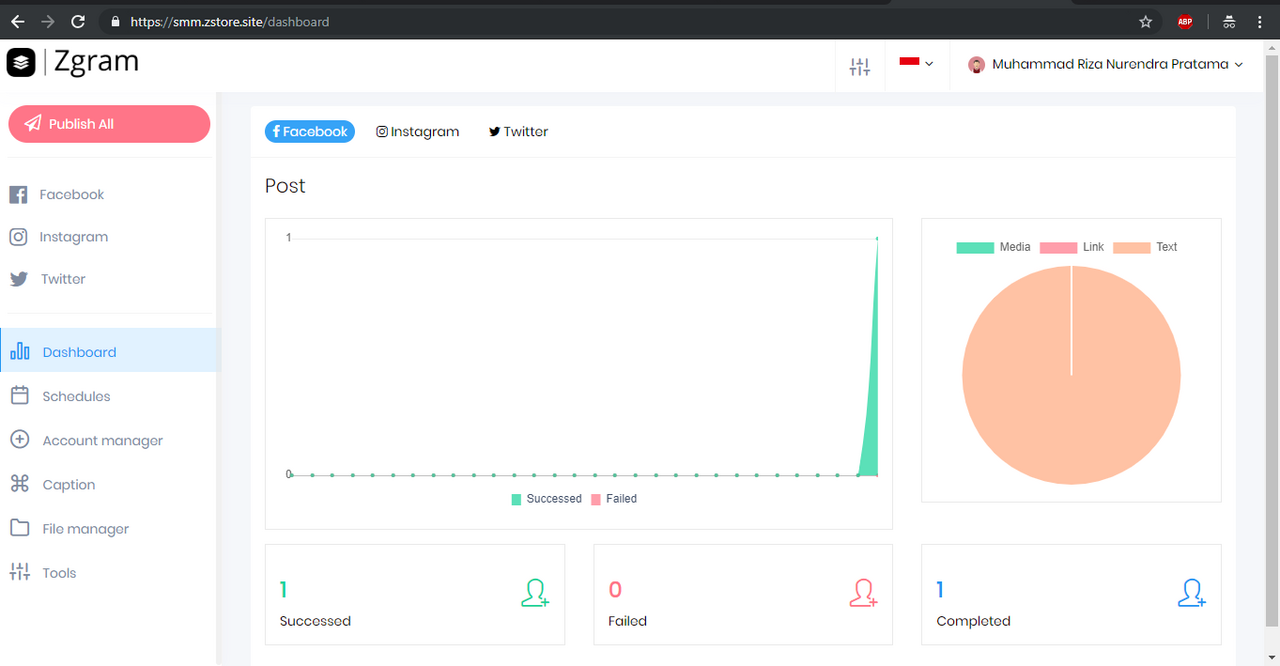Go back using browser back arrow
Image resolution: width=1280 pixels, height=666 pixels.
pos(17,21)
